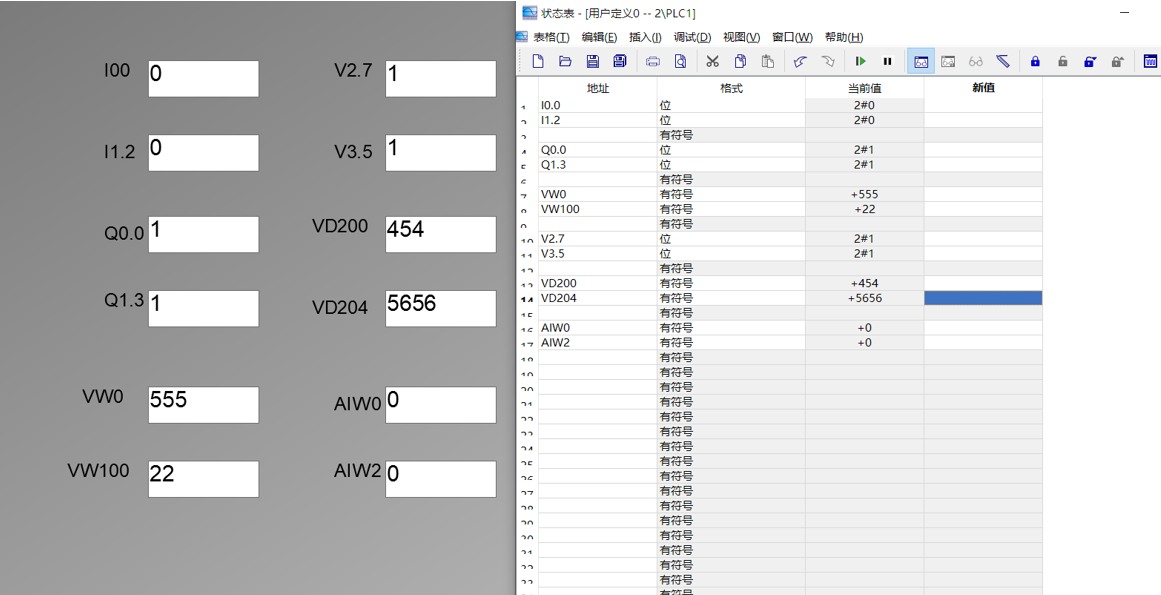Click the Save All double-disk icon
1161x595 pixels.
pyautogui.click(x=620, y=61)
